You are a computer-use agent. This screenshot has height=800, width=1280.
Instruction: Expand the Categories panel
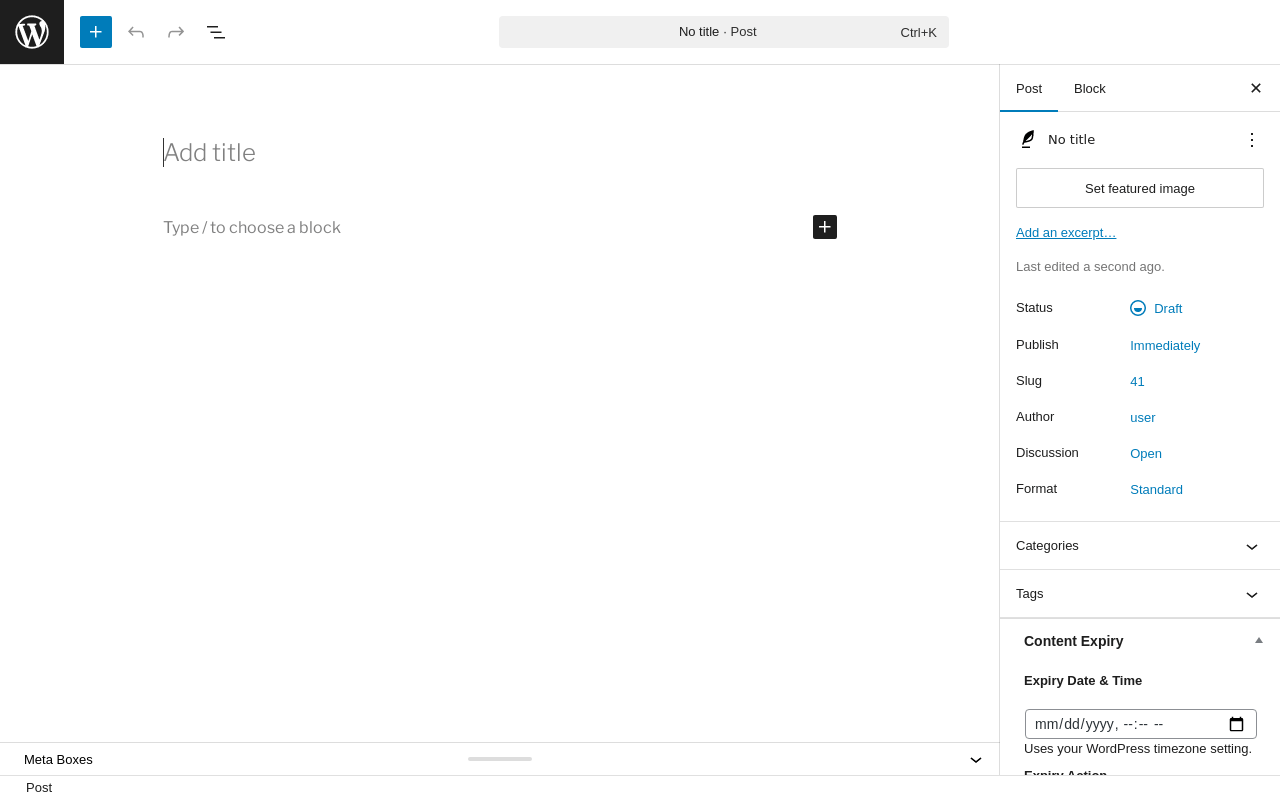(x=1140, y=546)
